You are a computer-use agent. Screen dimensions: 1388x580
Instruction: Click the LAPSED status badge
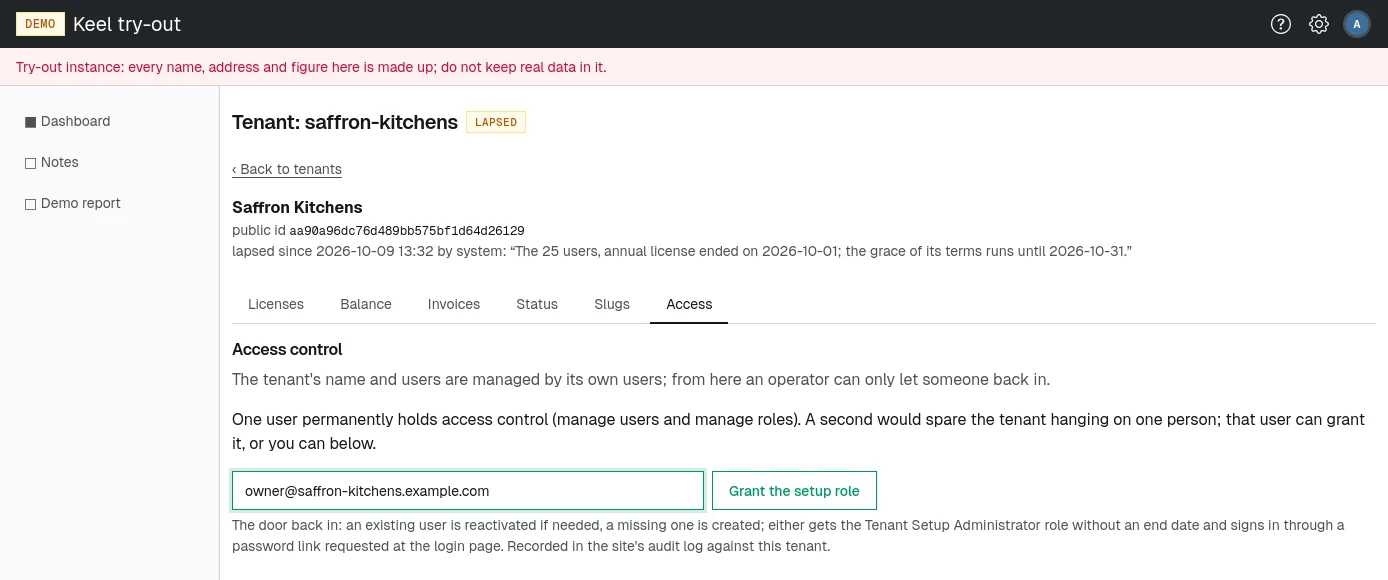[496, 122]
